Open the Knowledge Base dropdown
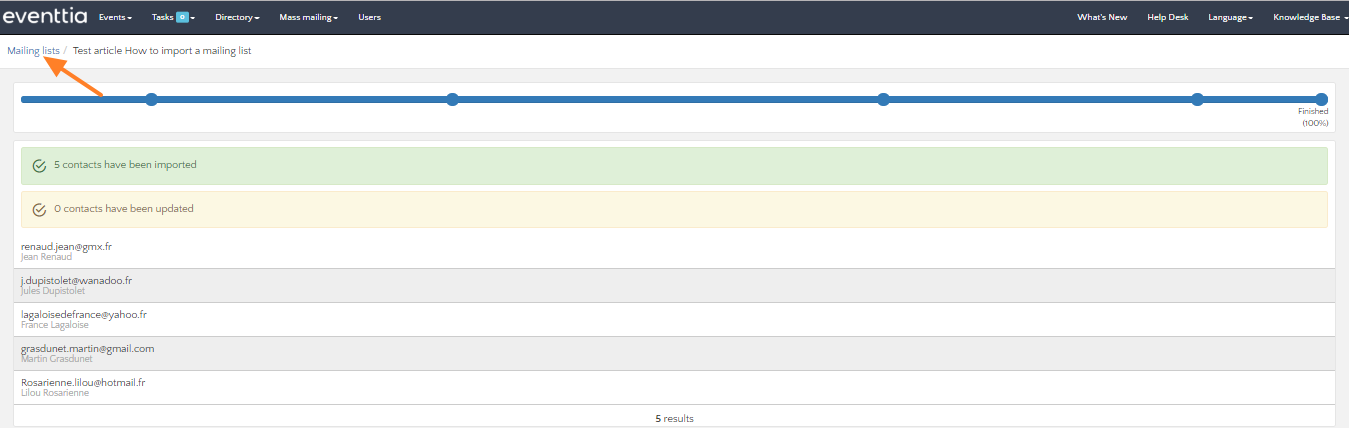 [1310, 17]
